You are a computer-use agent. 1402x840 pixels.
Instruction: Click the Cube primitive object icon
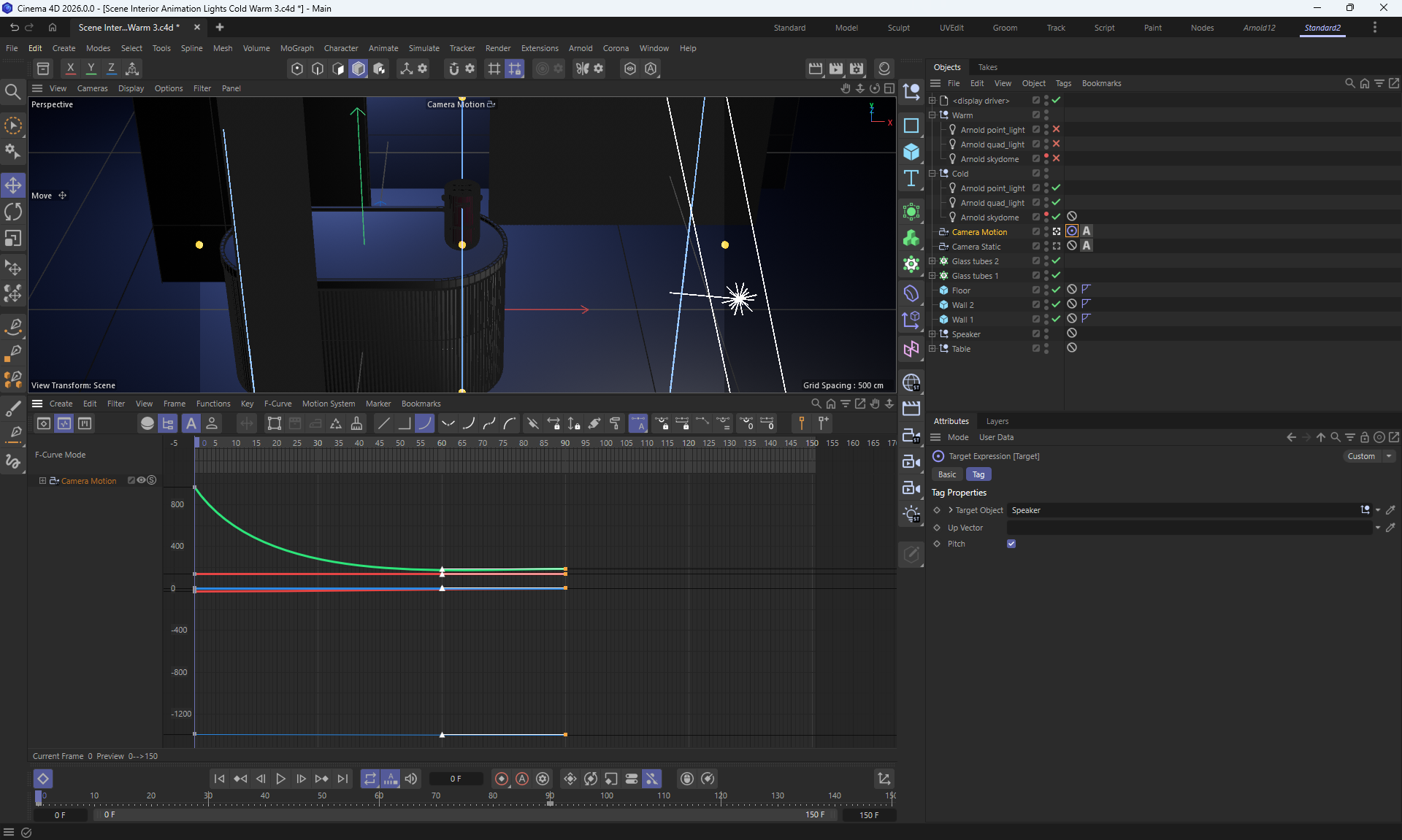911,152
